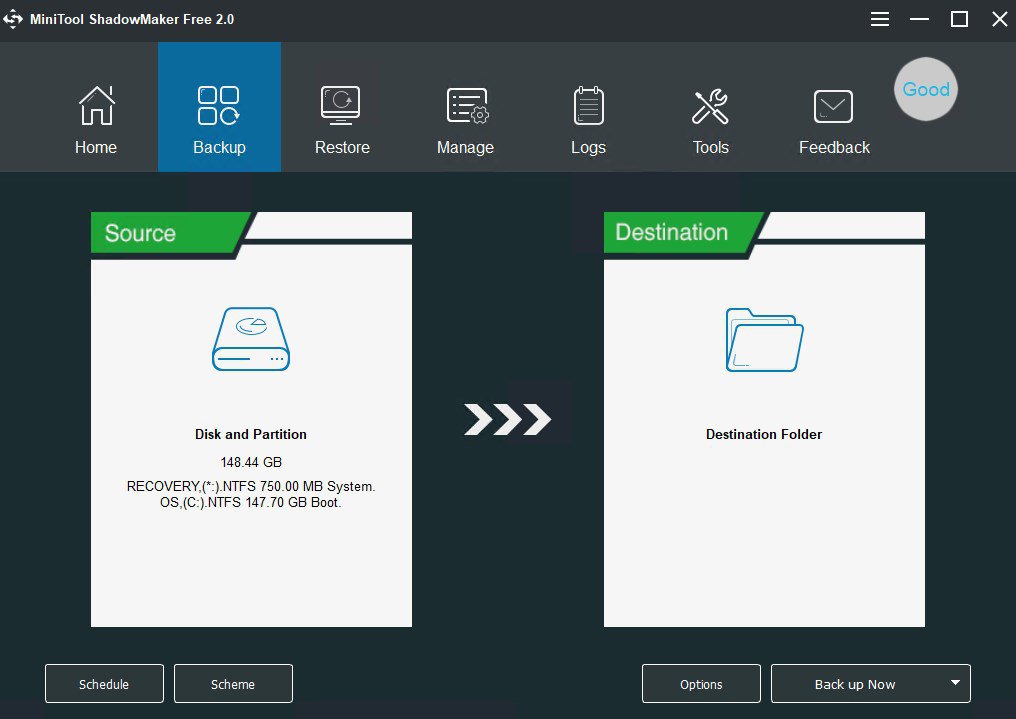
Task: Click the Destination Folder label
Action: tap(764, 434)
